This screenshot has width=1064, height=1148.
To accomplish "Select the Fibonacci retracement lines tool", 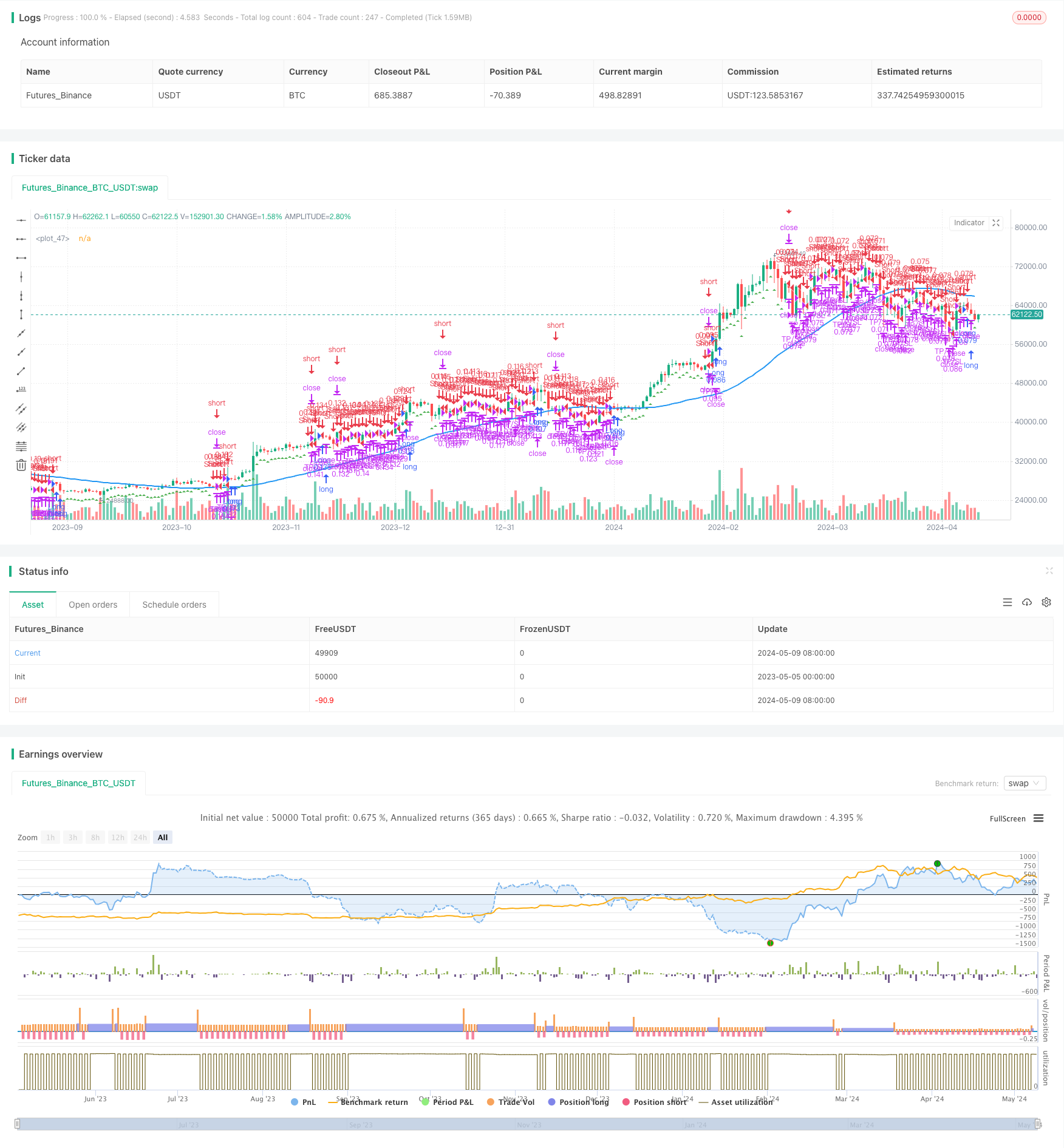I will (x=21, y=446).
